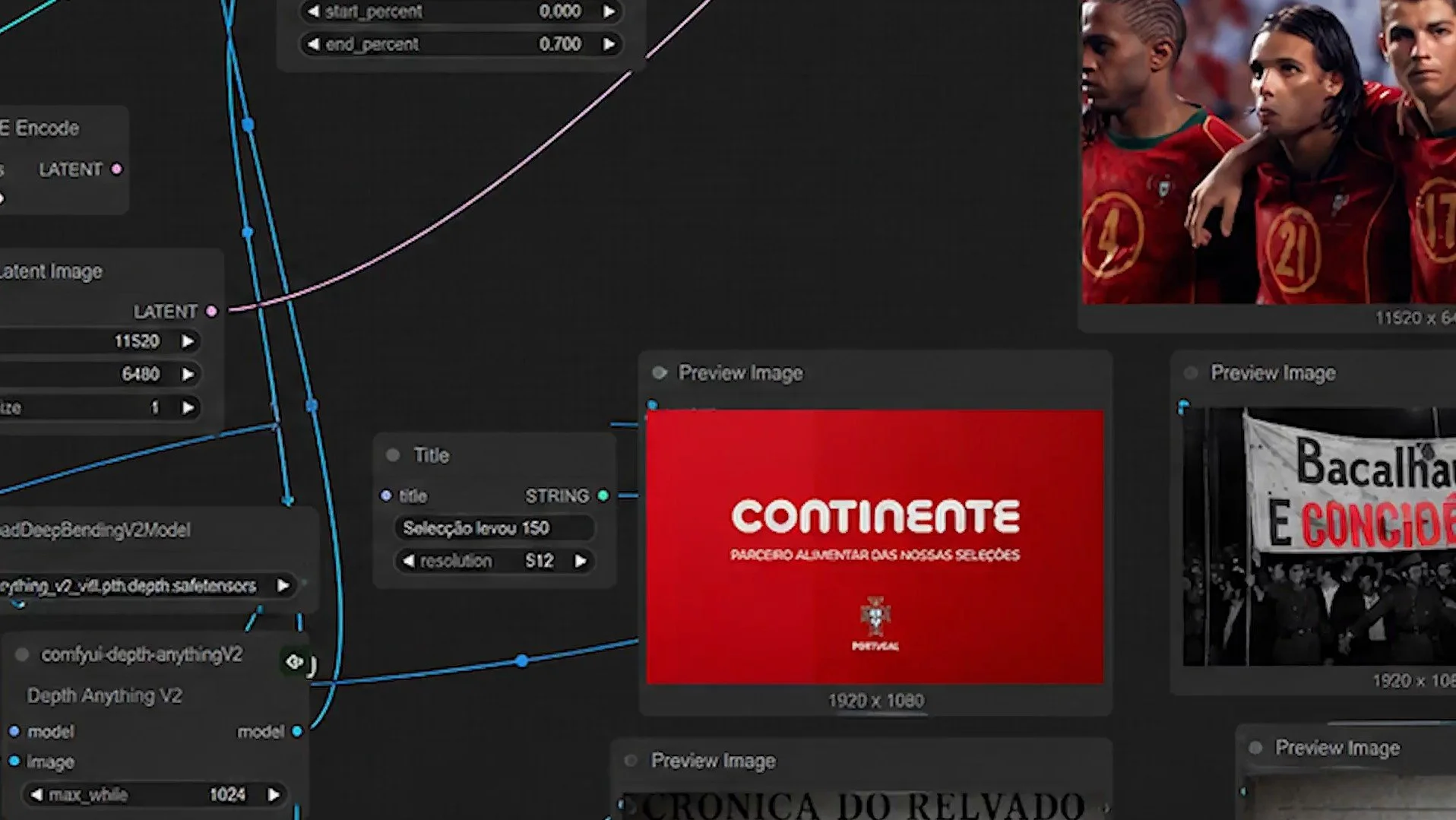Click the input socket of the Bacalhau Preview Image node
Image resolution: width=1456 pixels, height=820 pixels.
1183,407
